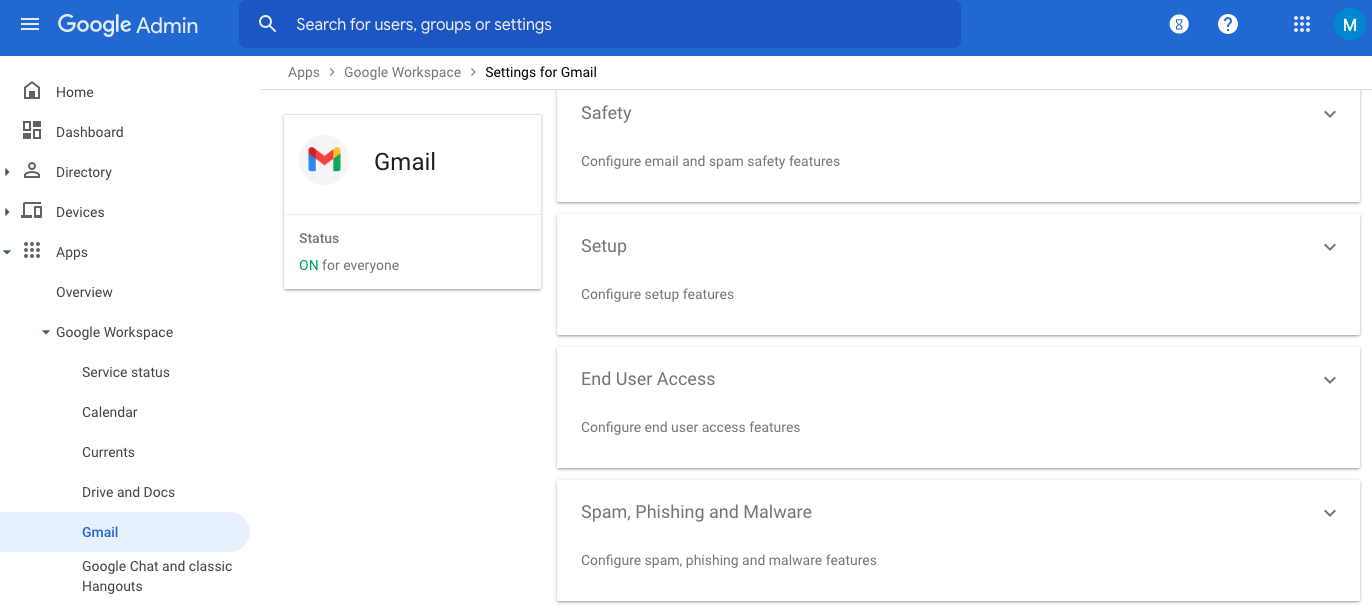
Task: Open Directory in sidebar
Action: coord(84,172)
